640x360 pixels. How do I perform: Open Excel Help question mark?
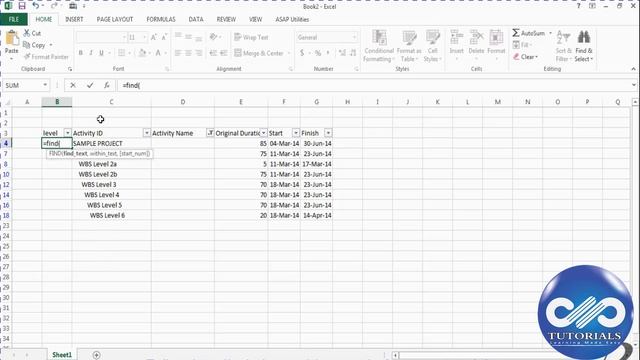(578, 6)
